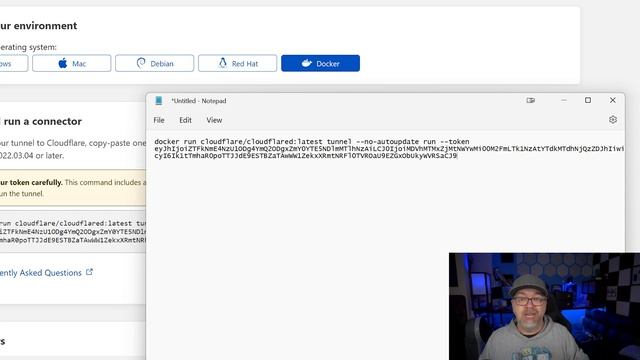
Task: Click the webcam video overlay
Action: 544,307
